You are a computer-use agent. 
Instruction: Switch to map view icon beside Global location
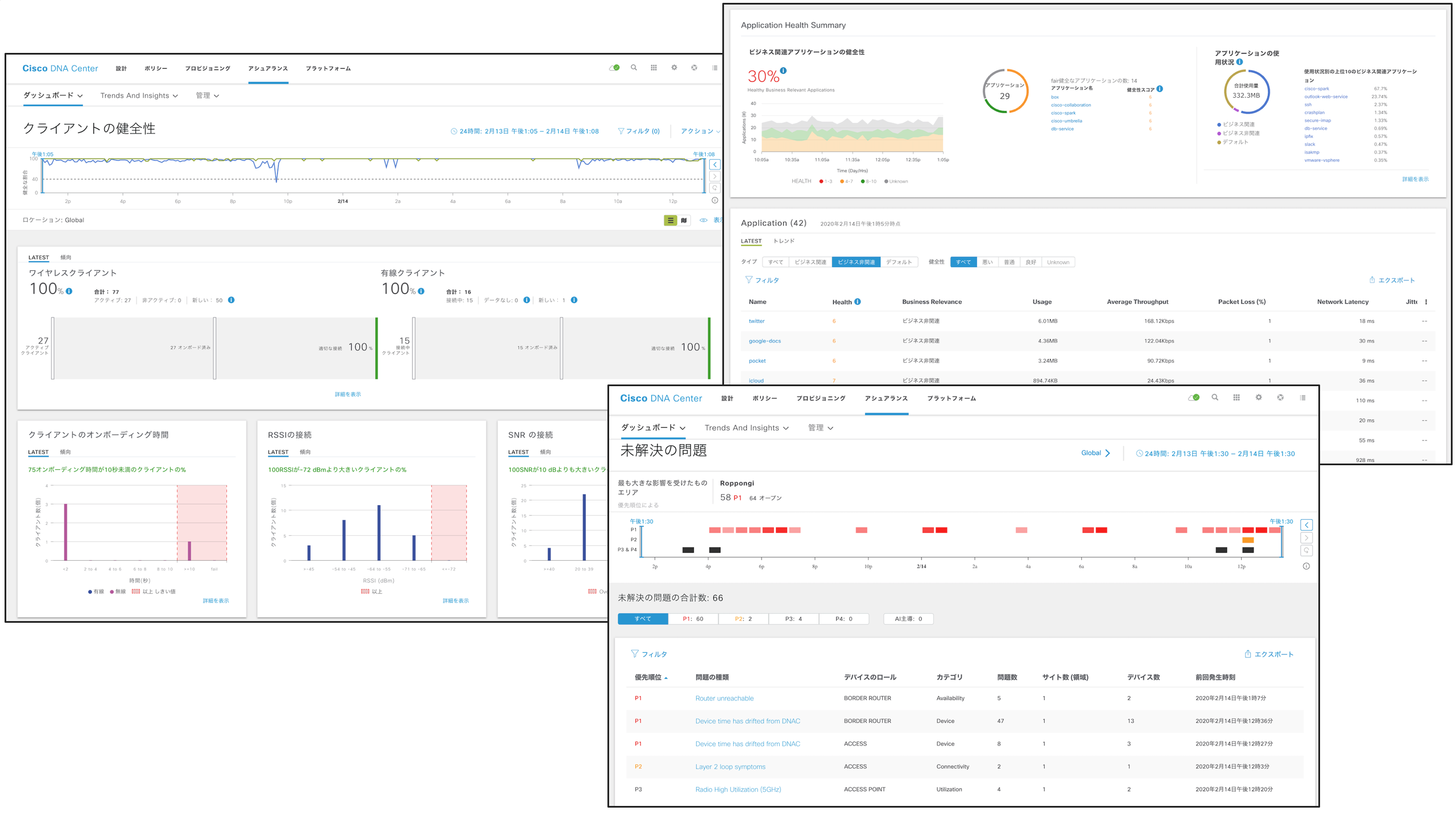(x=684, y=220)
